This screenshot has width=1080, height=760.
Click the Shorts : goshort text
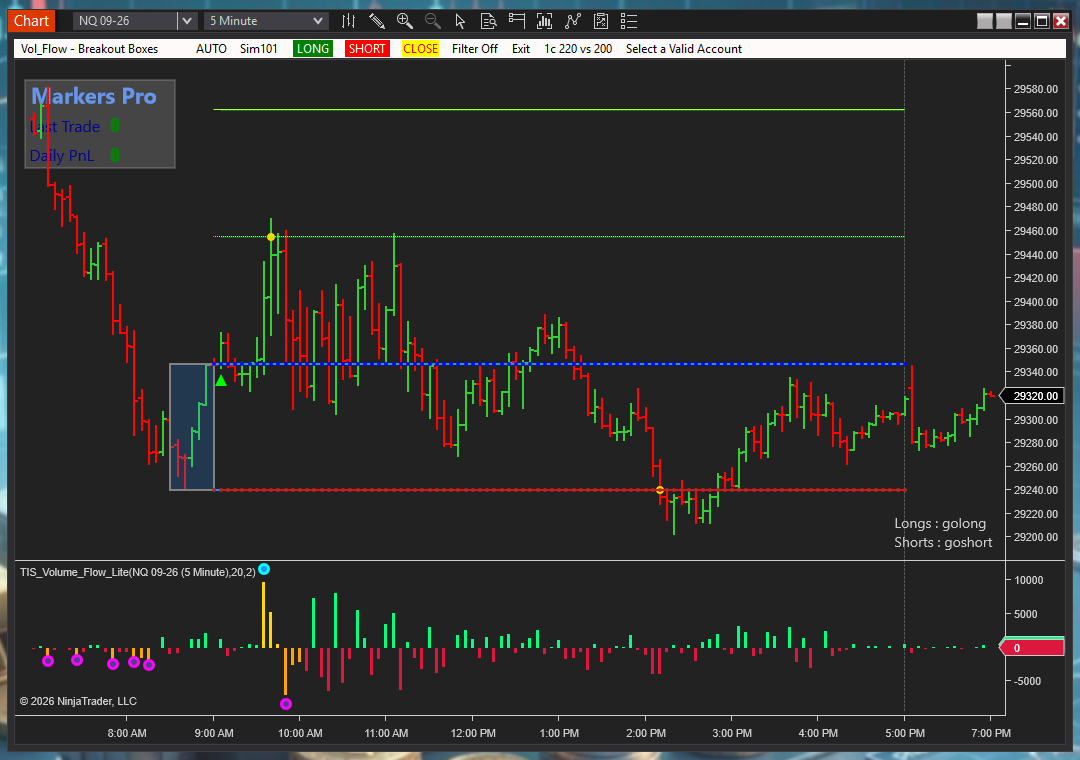(x=943, y=542)
